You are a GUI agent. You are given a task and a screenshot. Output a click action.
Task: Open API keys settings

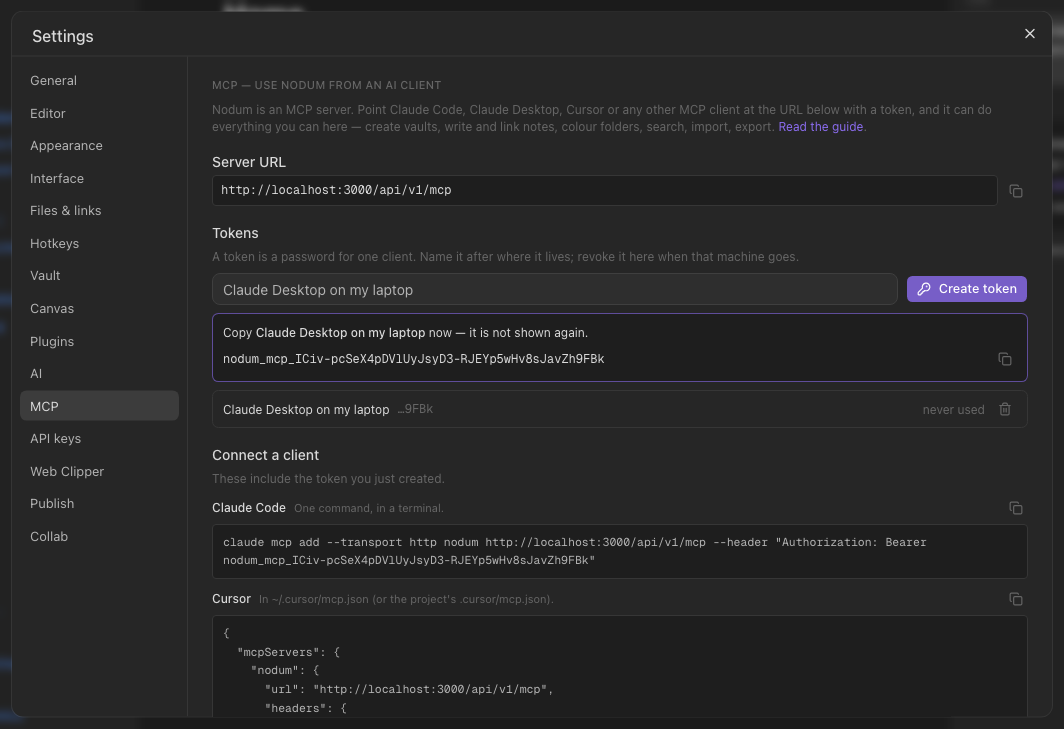click(99, 438)
